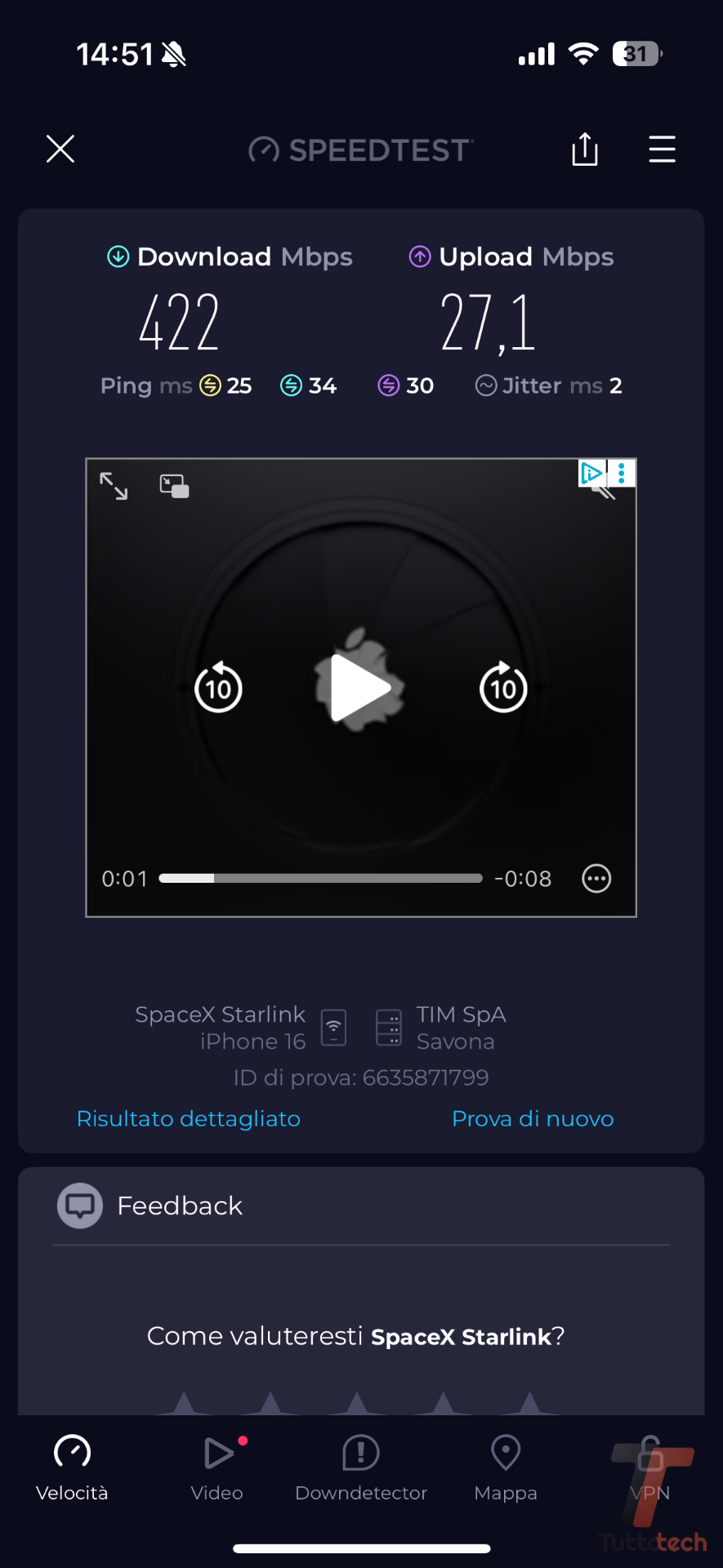Open the Downdetector tab
The width and height of the screenshot is (723, 1568).
361,1468
